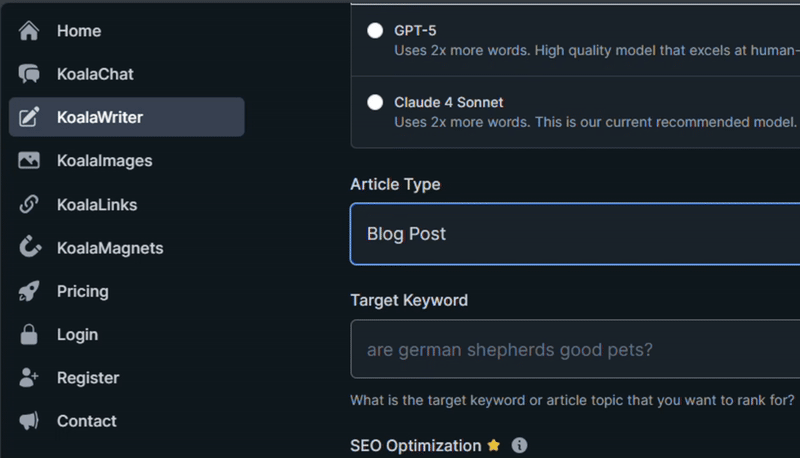800x458 pixels.
Task: Click the KoalaMagnets magnet icon
Action: pos(29,248)
